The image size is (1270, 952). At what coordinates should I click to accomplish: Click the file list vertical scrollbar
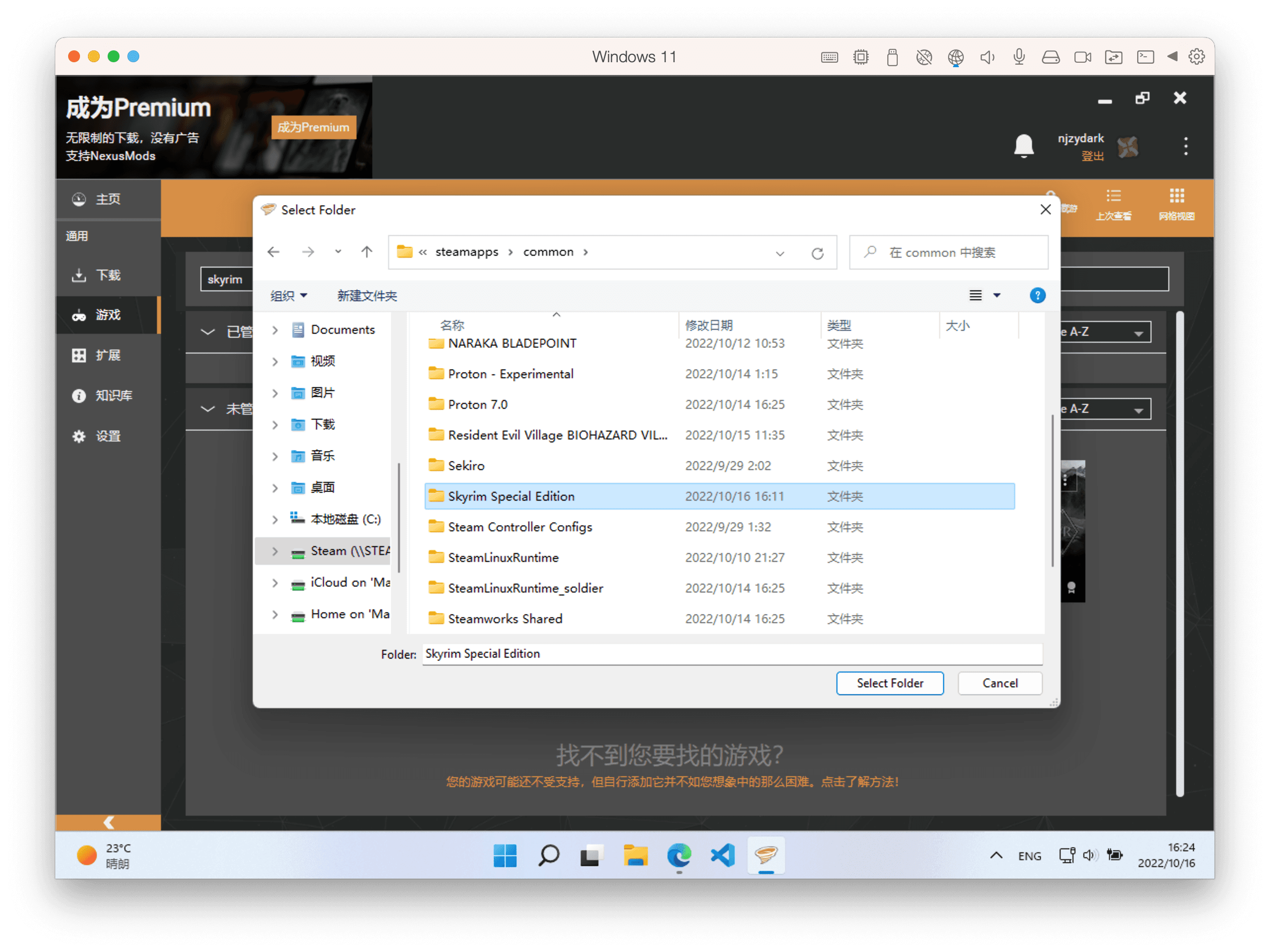(x=1052, y=491)
